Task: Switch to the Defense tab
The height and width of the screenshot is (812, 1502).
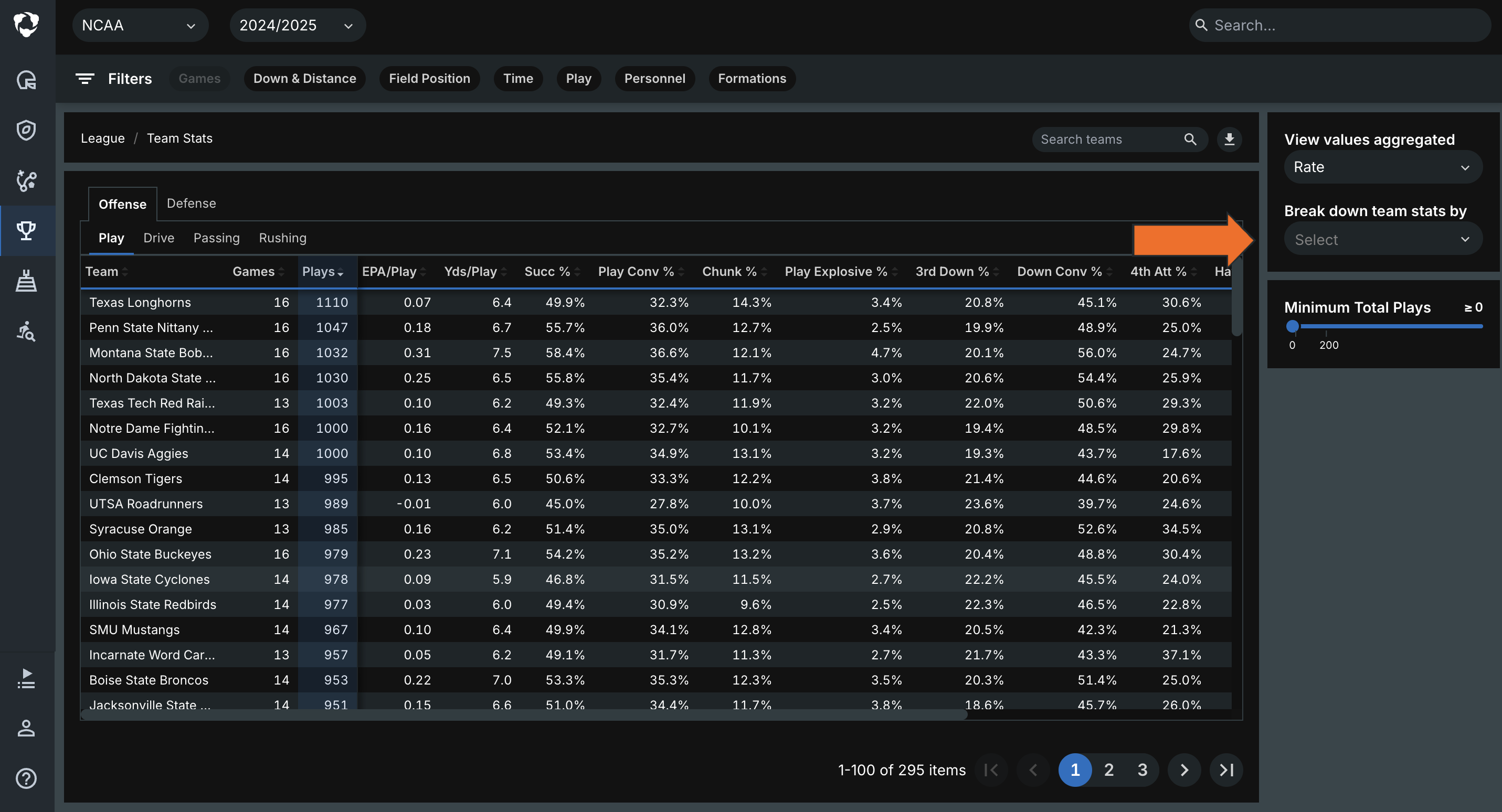Action: click(x=191, y=204)
